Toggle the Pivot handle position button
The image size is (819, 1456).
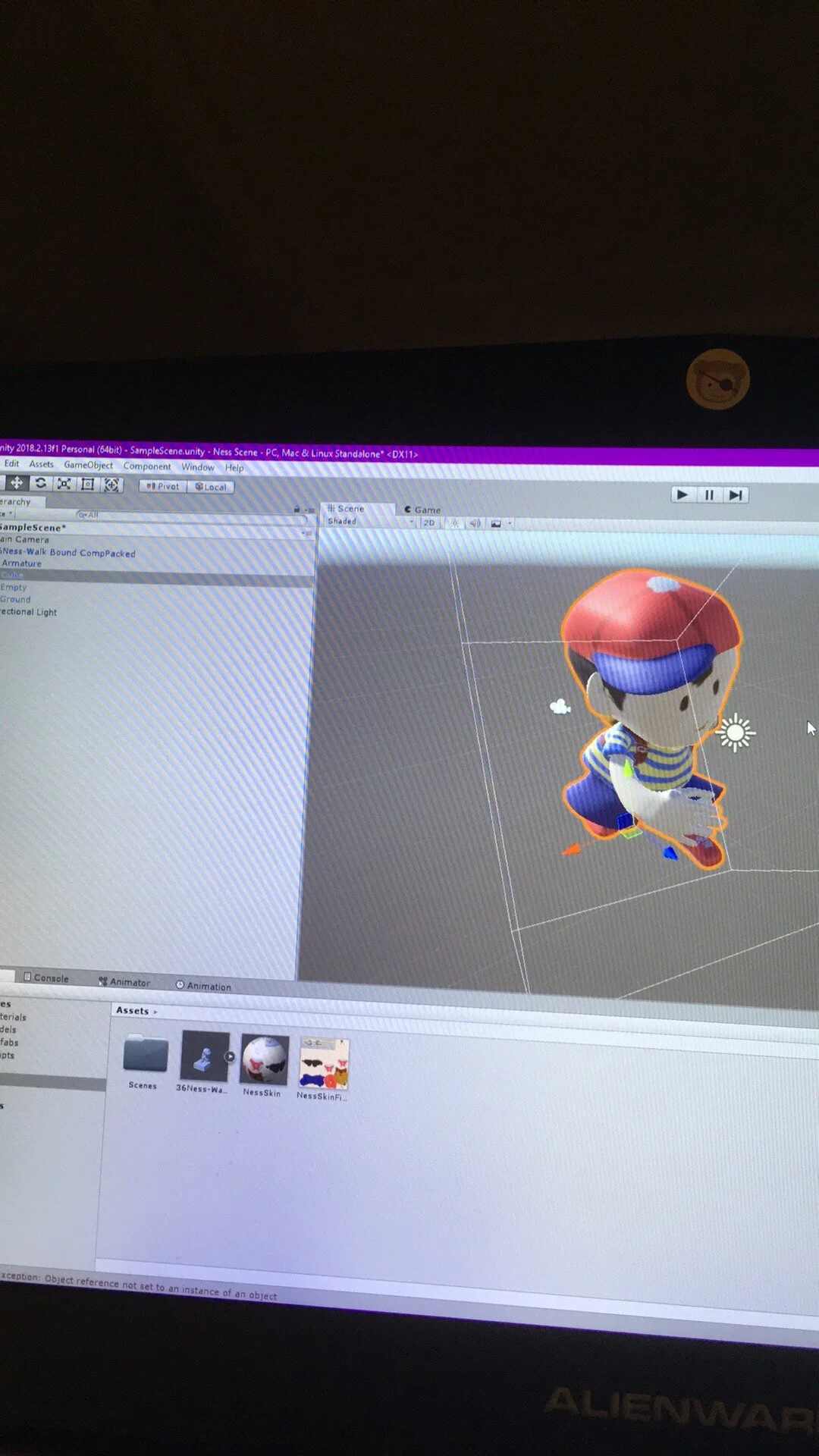pyautogui.click(x=162, y=486)
